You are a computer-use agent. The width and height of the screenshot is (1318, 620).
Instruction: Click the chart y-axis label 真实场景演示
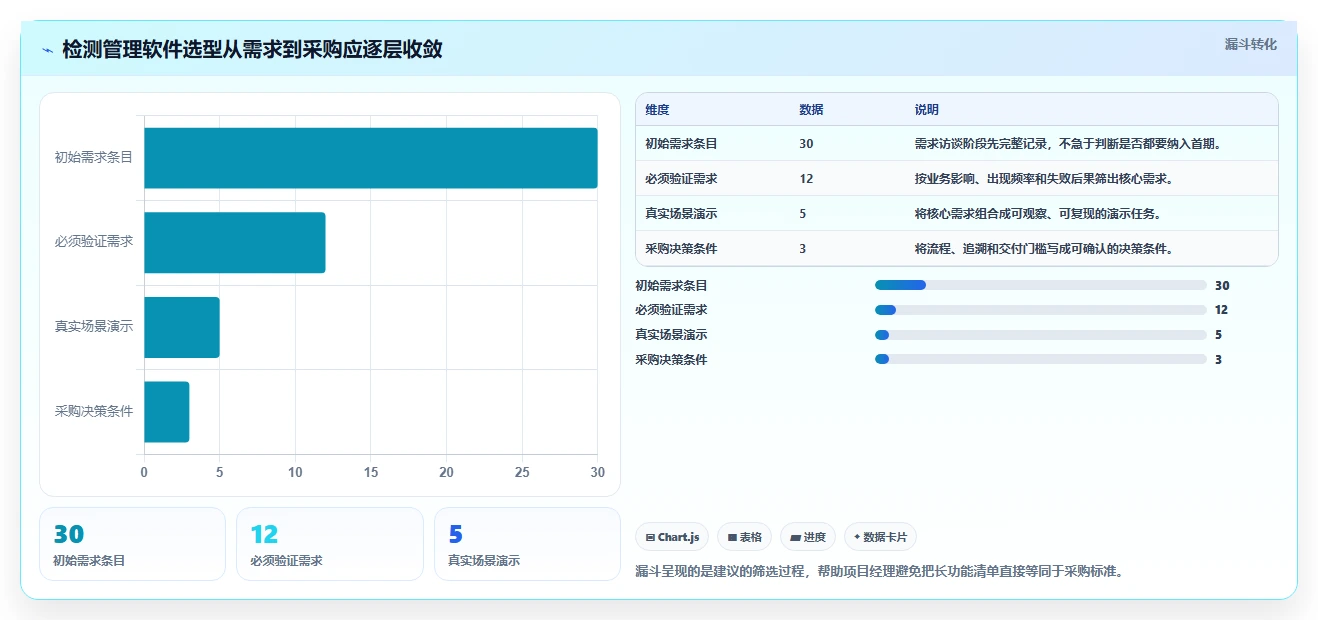click(94, 326)
